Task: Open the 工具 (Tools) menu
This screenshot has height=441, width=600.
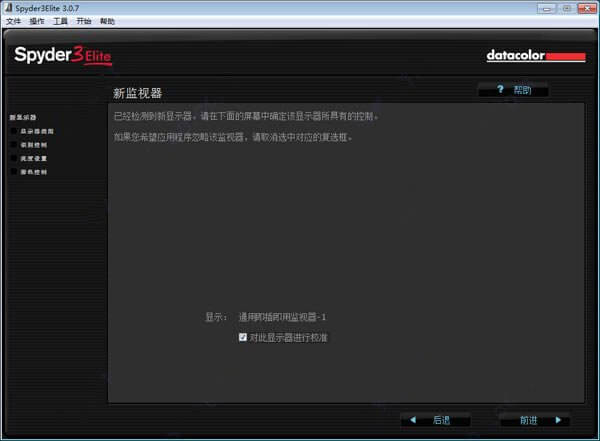Action: (61, 21)
